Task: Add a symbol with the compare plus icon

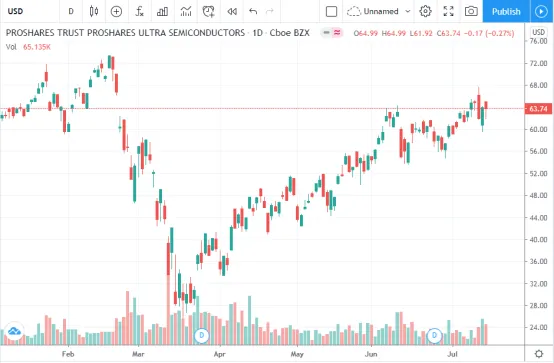Action: pos(116,11)
